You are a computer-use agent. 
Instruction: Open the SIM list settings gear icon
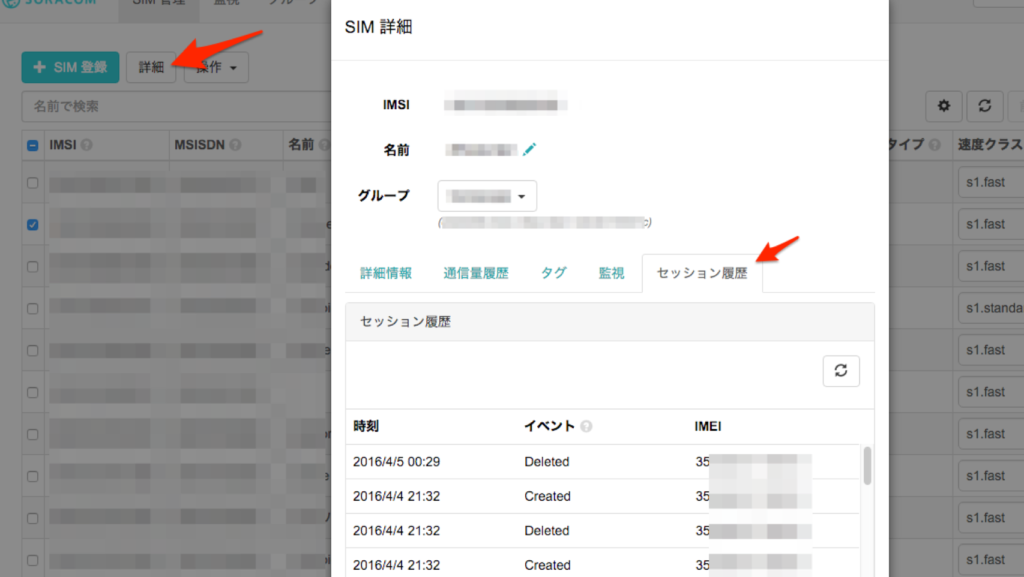click(943, 106)
